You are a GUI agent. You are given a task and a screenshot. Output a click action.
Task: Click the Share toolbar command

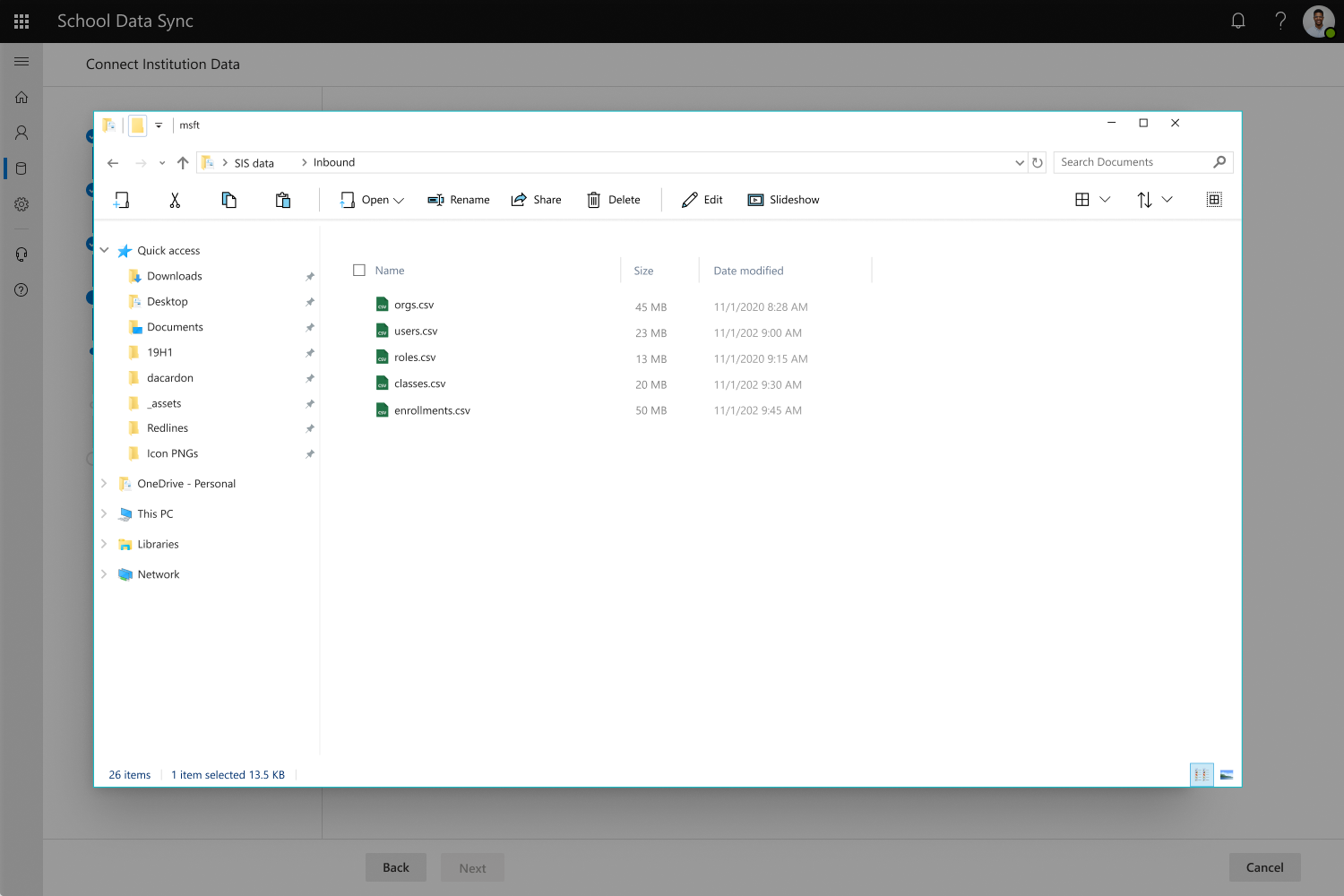pyautogui.click(x=536, y=200)
